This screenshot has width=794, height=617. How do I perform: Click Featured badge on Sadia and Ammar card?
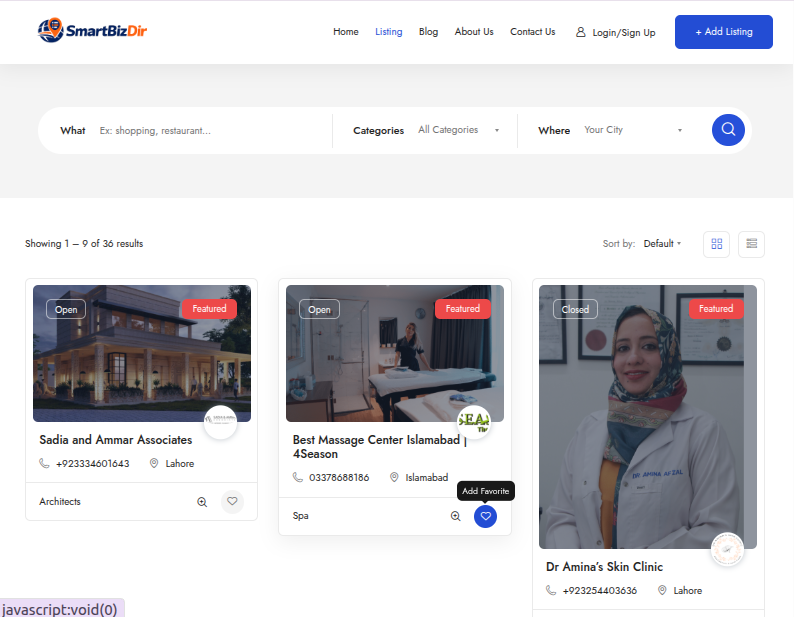(209, 309)
